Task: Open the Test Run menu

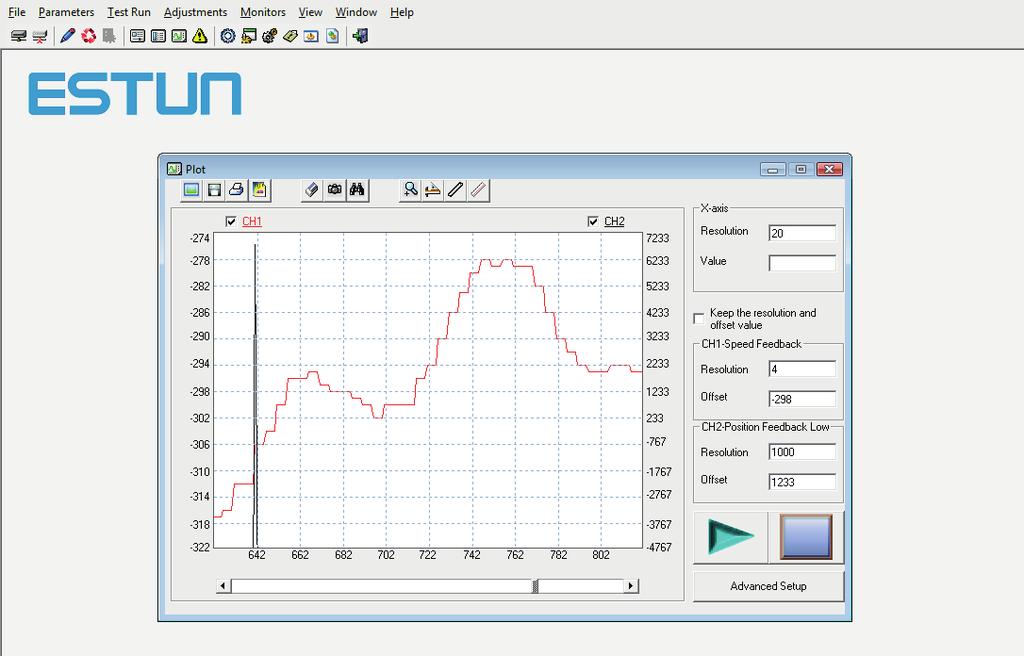Action: click(x=129, y=12)
